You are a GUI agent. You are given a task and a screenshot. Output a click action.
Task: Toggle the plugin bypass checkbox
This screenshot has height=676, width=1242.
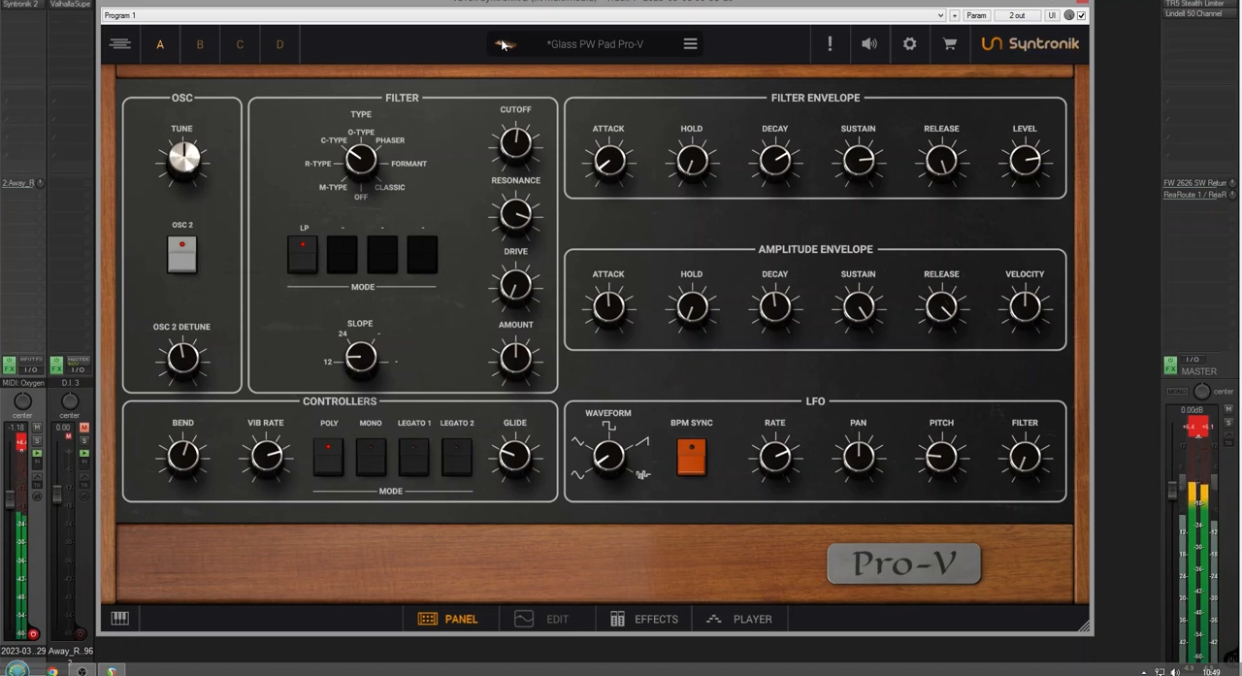click(x=1082, y=16)
